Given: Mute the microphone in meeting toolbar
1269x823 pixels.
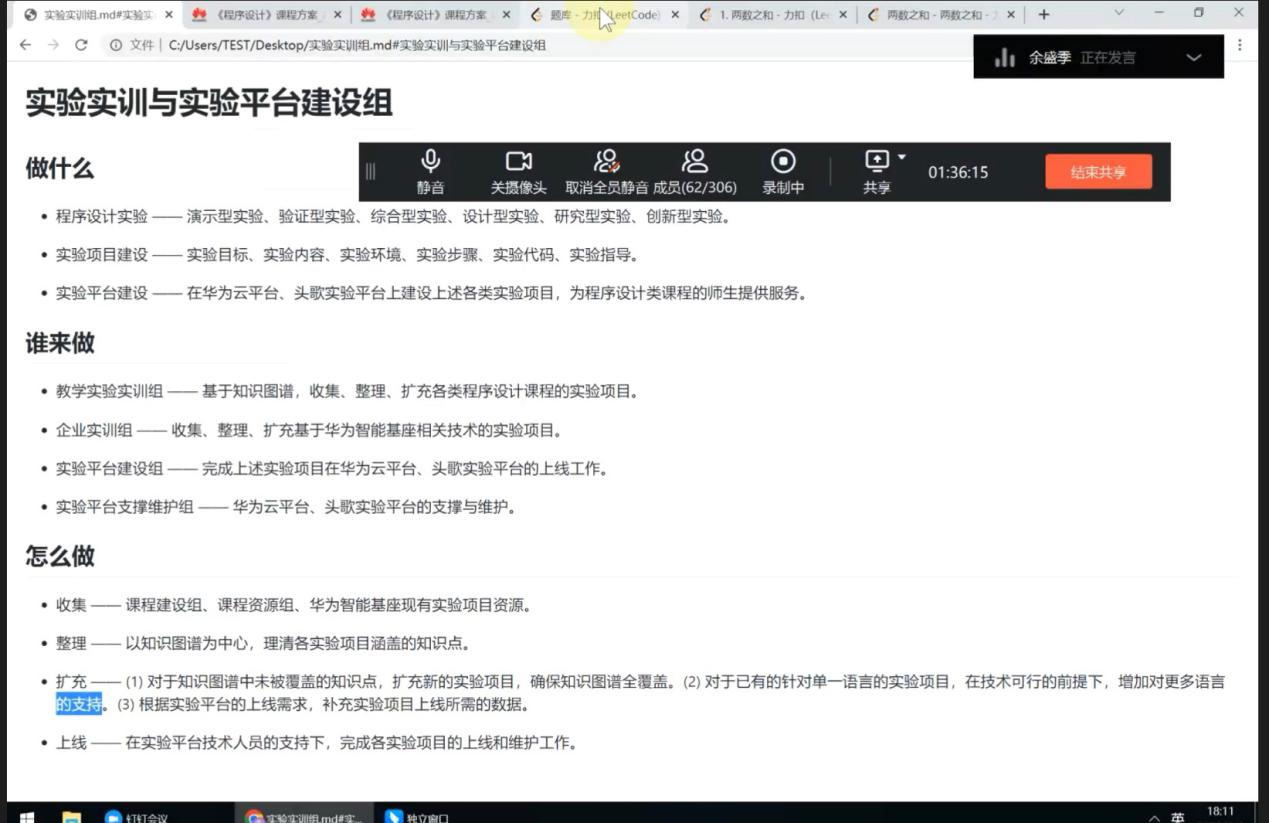Looking at the screenshot, I should pyautogui.click(x=431, y=171).
